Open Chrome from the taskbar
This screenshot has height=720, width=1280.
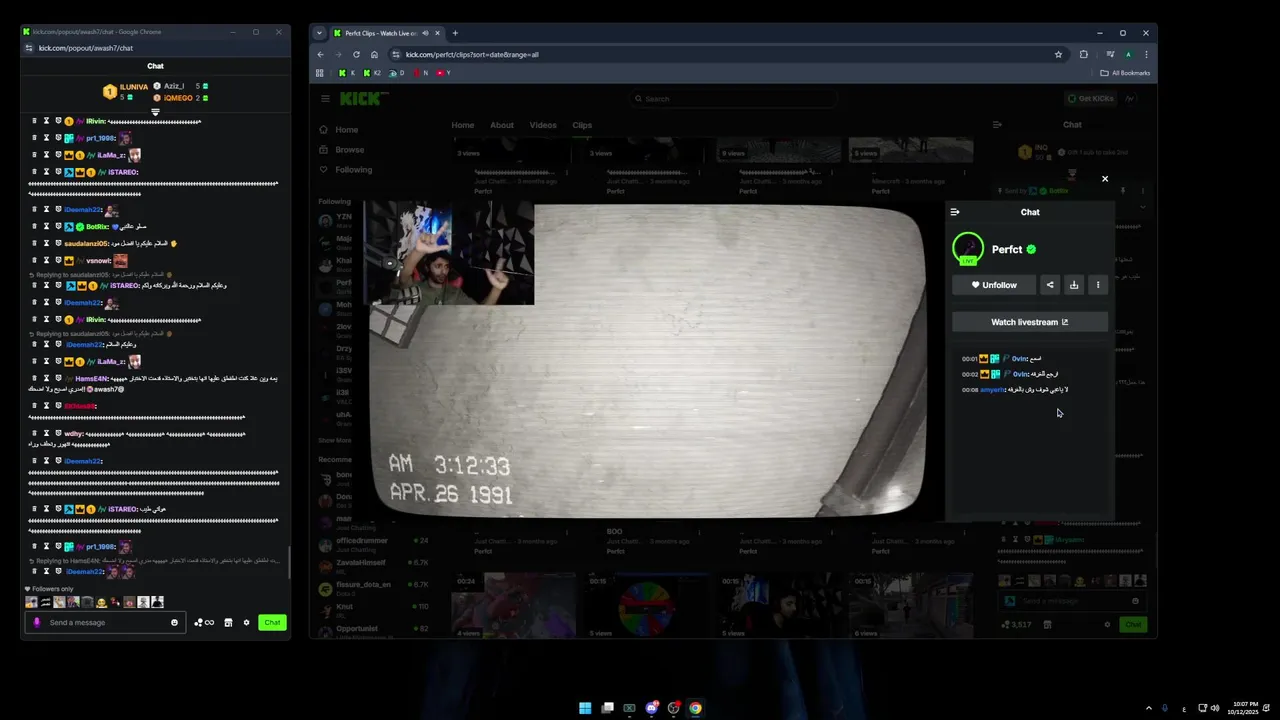pos(695,708)
